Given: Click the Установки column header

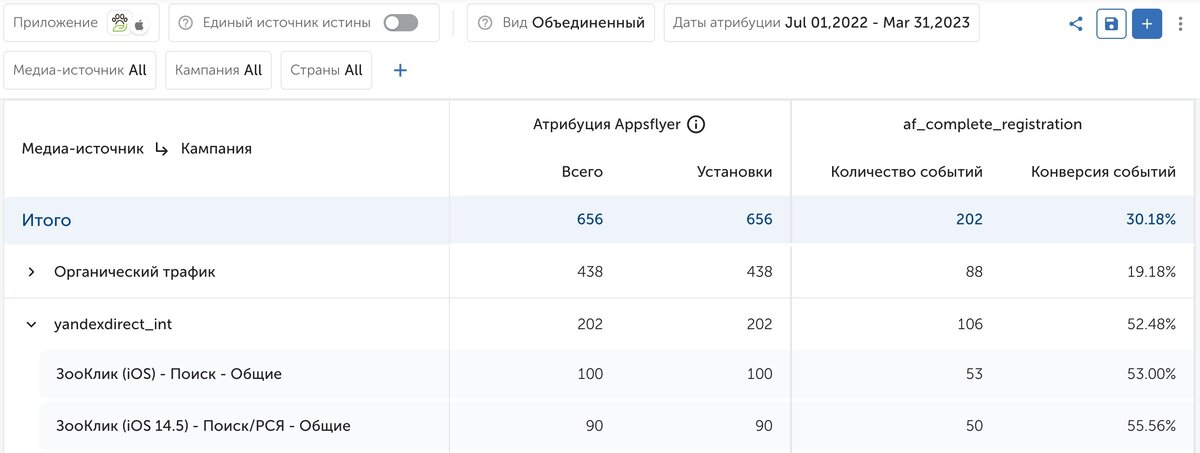Looking at the screenshot, I should pos(734,172).
